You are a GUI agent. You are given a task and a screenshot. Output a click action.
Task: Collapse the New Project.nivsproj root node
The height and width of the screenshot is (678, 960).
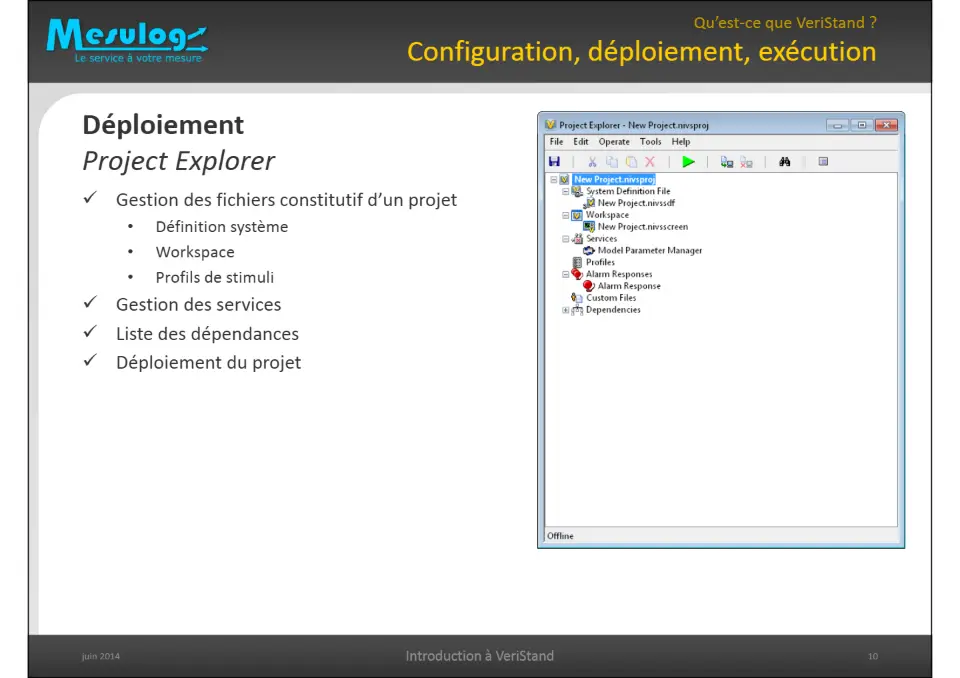click(x=553, y=179)
